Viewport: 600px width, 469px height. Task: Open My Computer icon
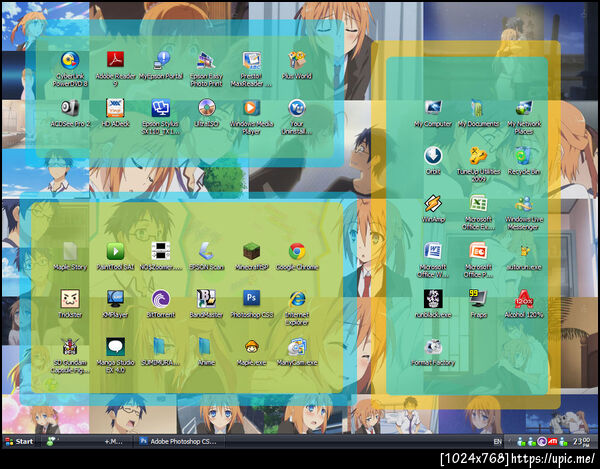433,108
